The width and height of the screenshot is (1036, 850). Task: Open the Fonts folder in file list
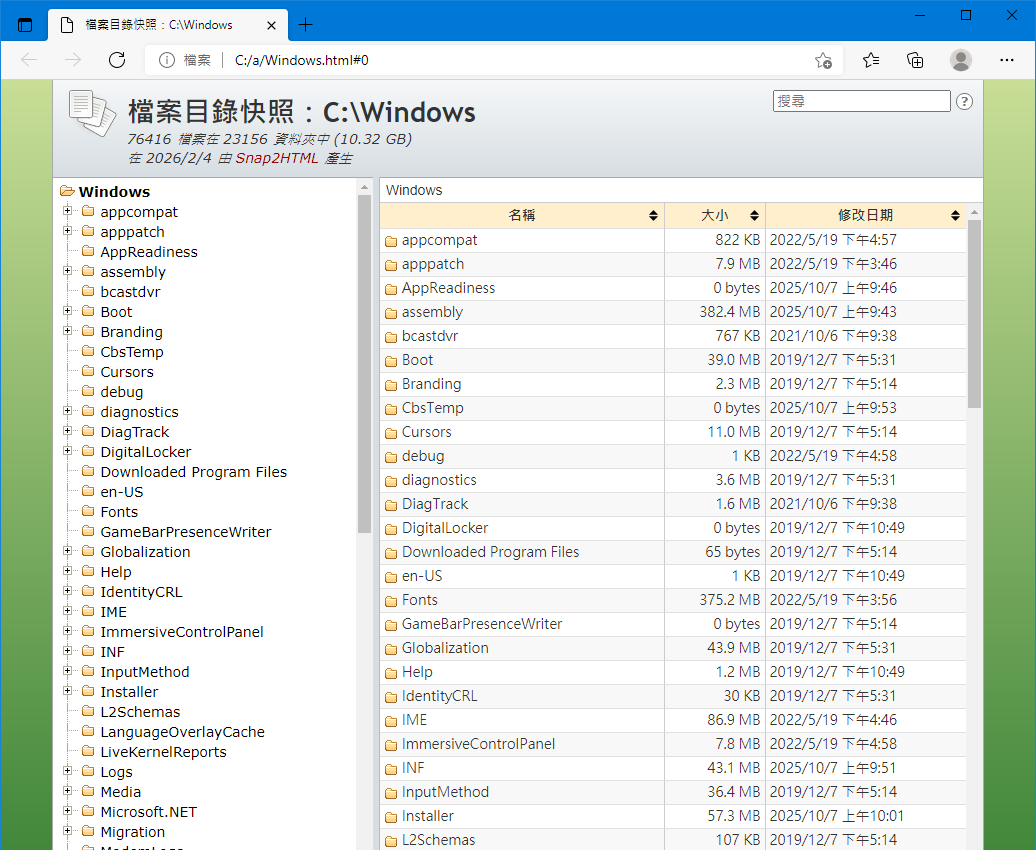click(419, 600)
